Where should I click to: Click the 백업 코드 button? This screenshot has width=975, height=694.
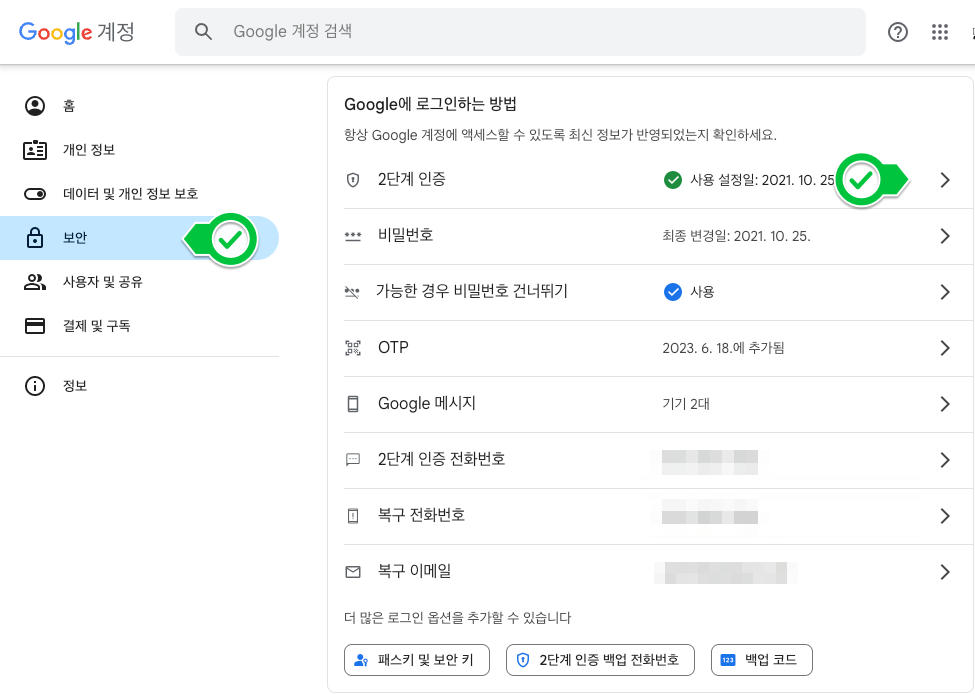click(x=762, y=660)
